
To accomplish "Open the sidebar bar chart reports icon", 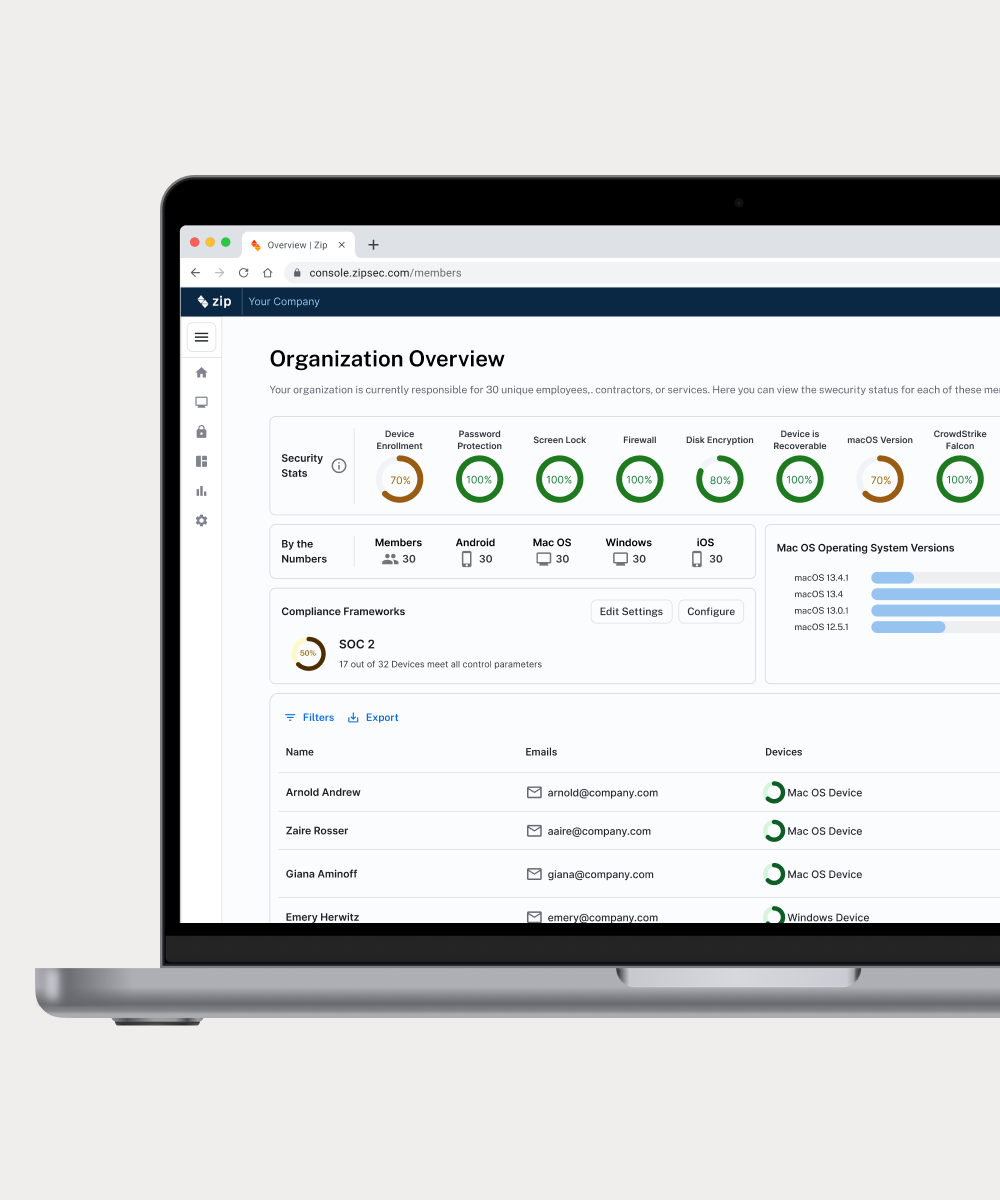I will 201,491.
